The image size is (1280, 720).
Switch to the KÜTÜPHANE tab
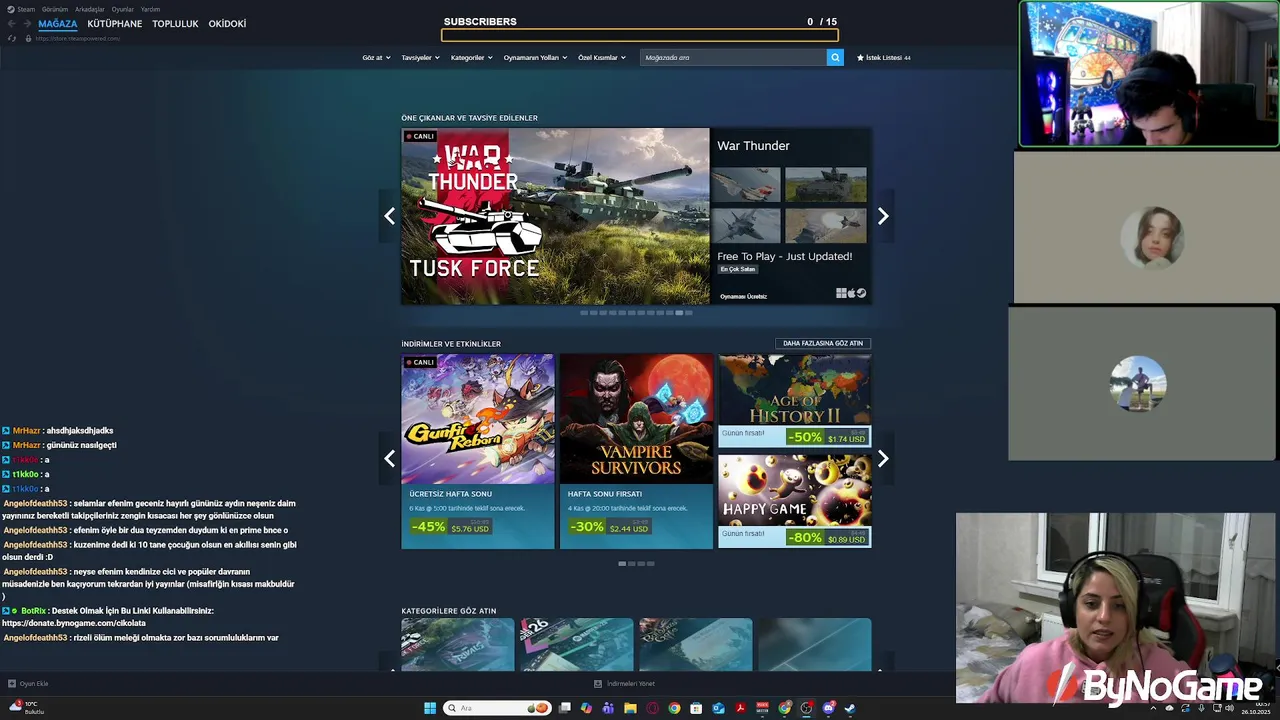(115, 23)
